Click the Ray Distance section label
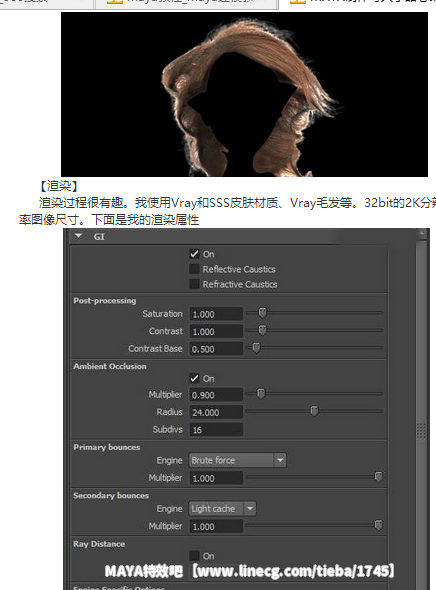Image resolution: width=436 pixels, height=590 pixels. (99, 544)
